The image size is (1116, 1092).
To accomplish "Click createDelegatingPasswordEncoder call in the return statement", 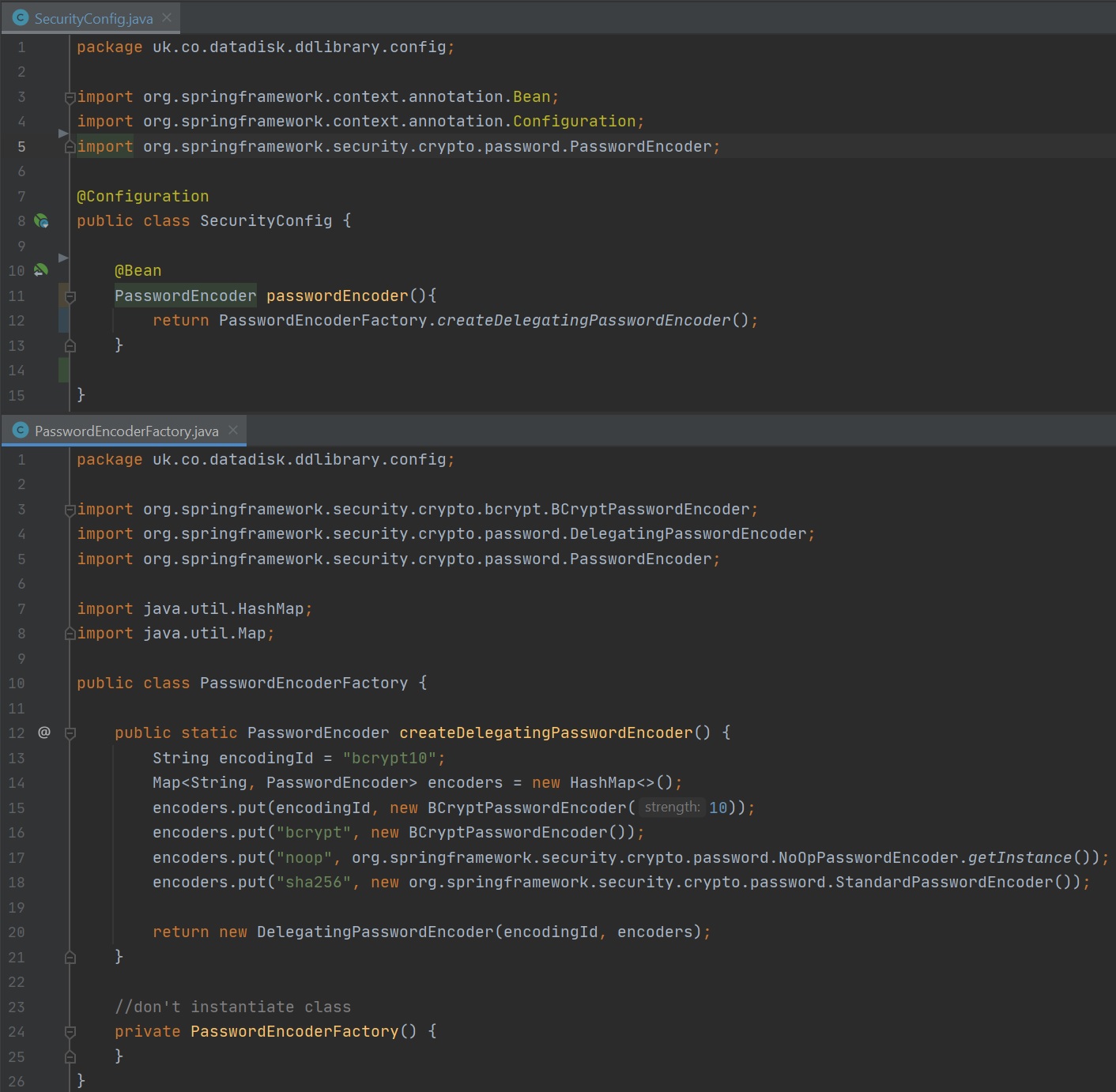I will (x=583, y=321).
